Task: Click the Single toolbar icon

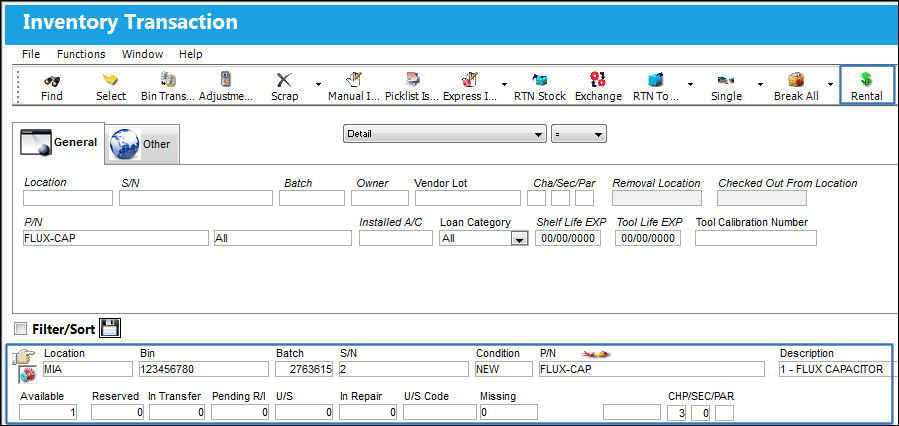Action: point(726,80)
